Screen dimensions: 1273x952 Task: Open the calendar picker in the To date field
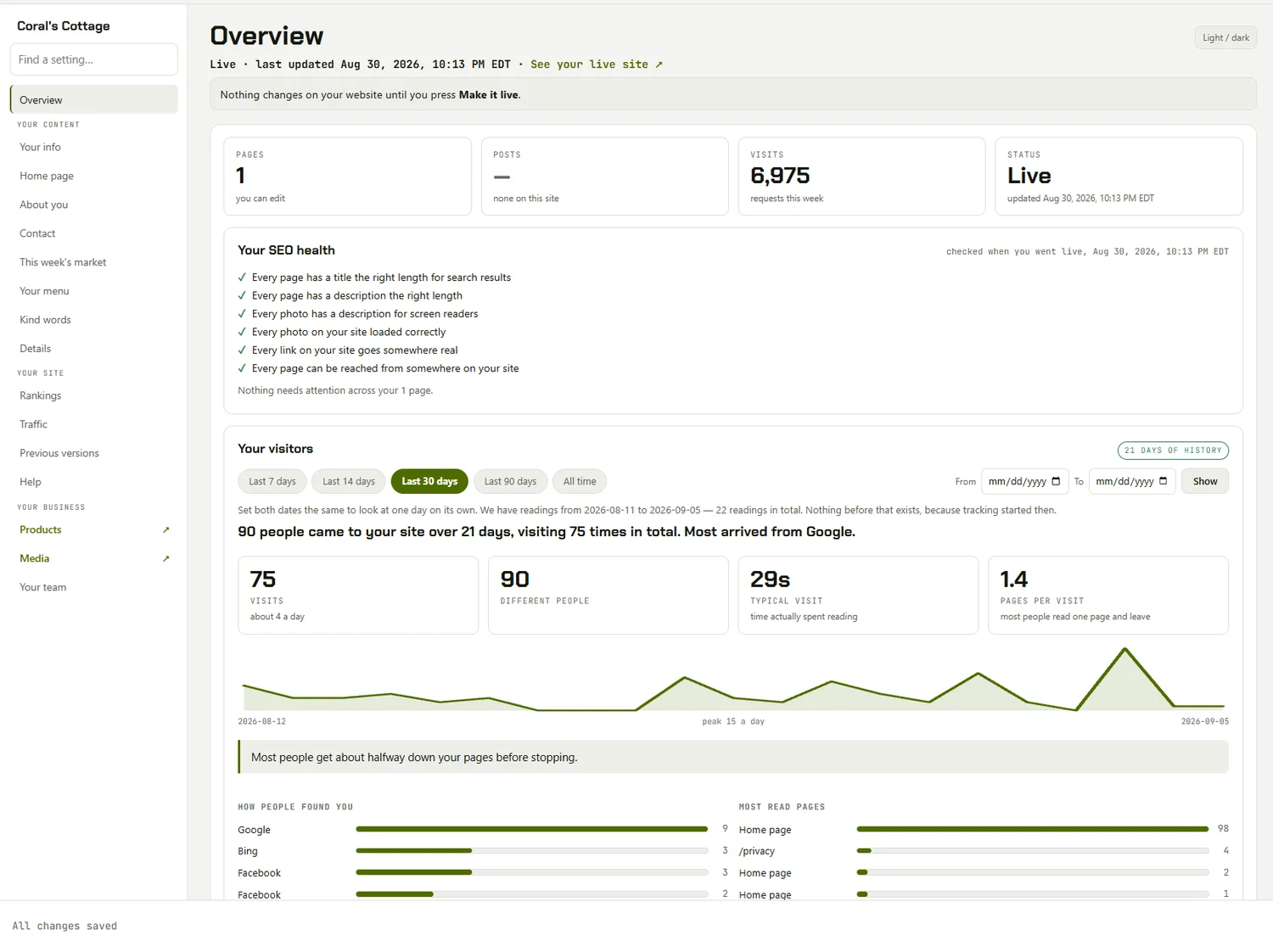tap(1163, 481)
